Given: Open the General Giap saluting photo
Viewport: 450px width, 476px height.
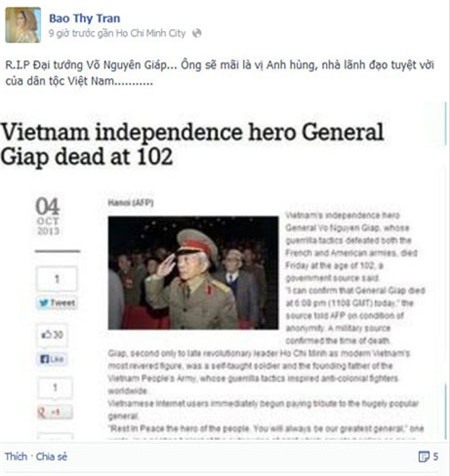Looking at the screenshot, I should click(193, 273).
